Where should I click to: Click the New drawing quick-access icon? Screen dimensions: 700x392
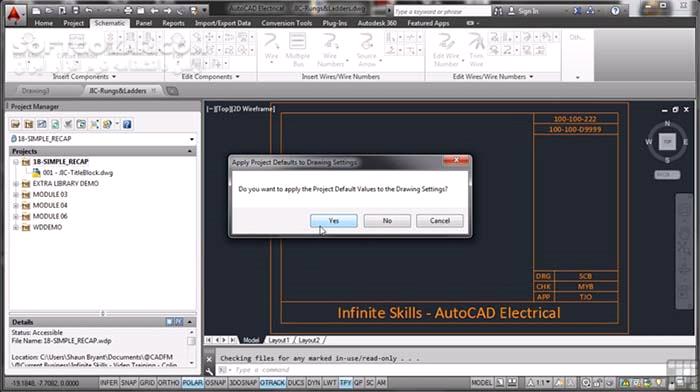[37, 10]
